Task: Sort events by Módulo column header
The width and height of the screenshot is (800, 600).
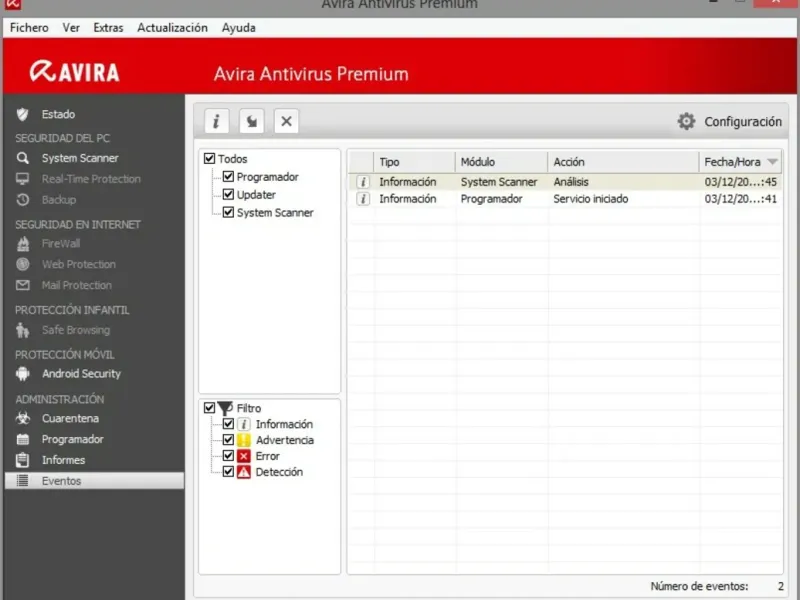Action: point(502,162)
